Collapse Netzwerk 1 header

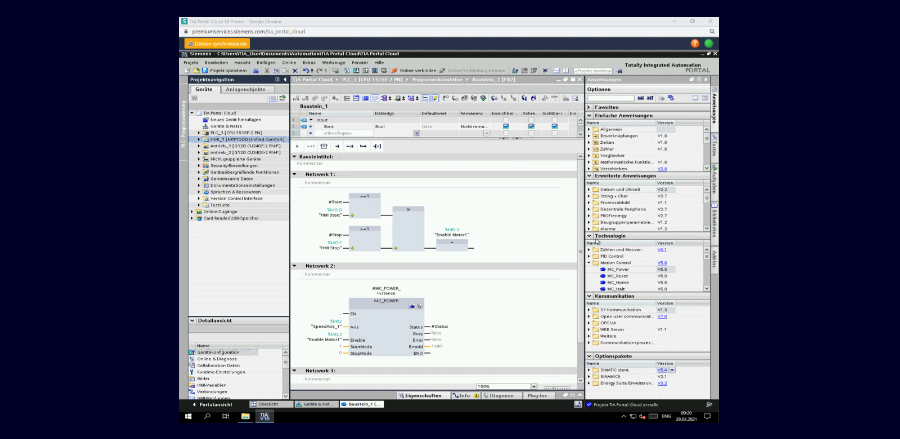tap(295, 174)
